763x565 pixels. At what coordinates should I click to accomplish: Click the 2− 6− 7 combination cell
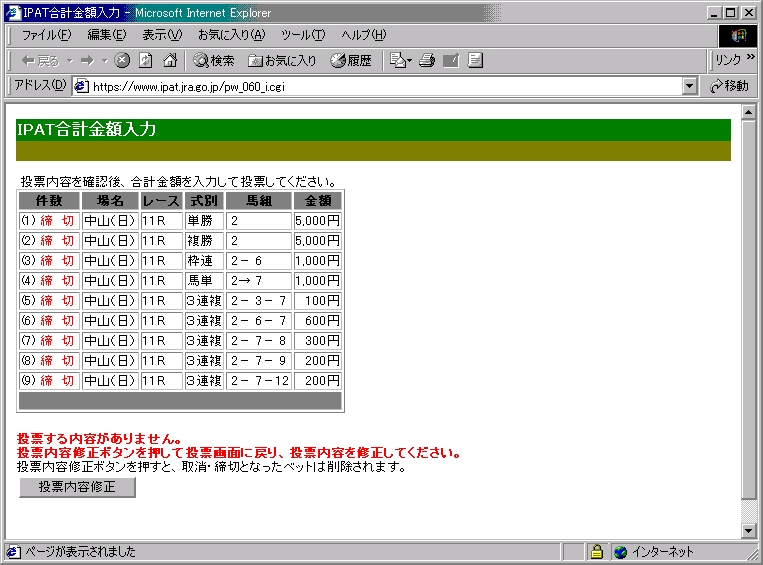(259, 321)
